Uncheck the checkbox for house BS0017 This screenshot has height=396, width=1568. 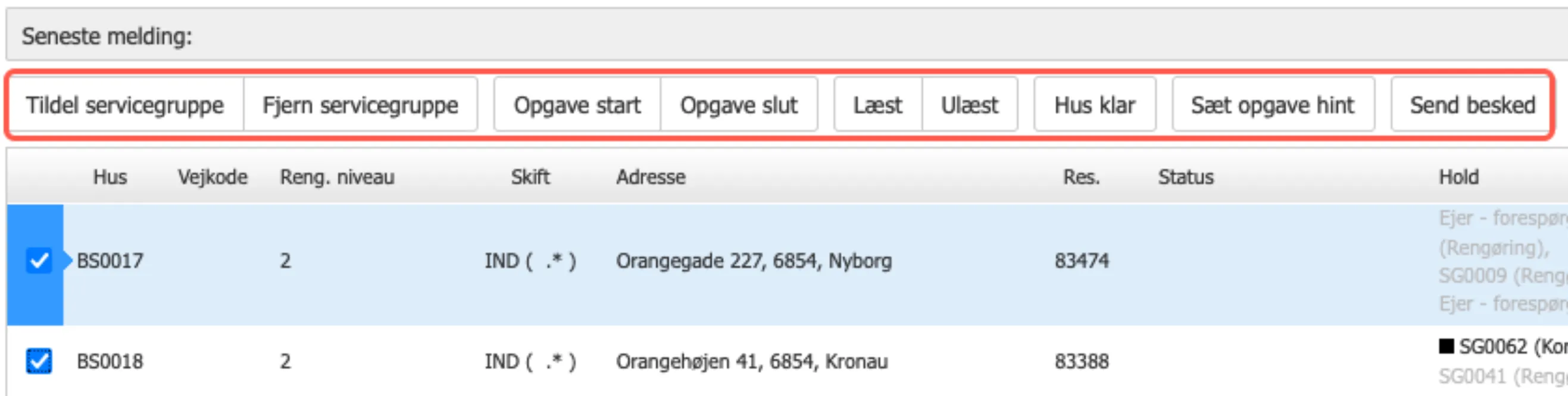39,261
